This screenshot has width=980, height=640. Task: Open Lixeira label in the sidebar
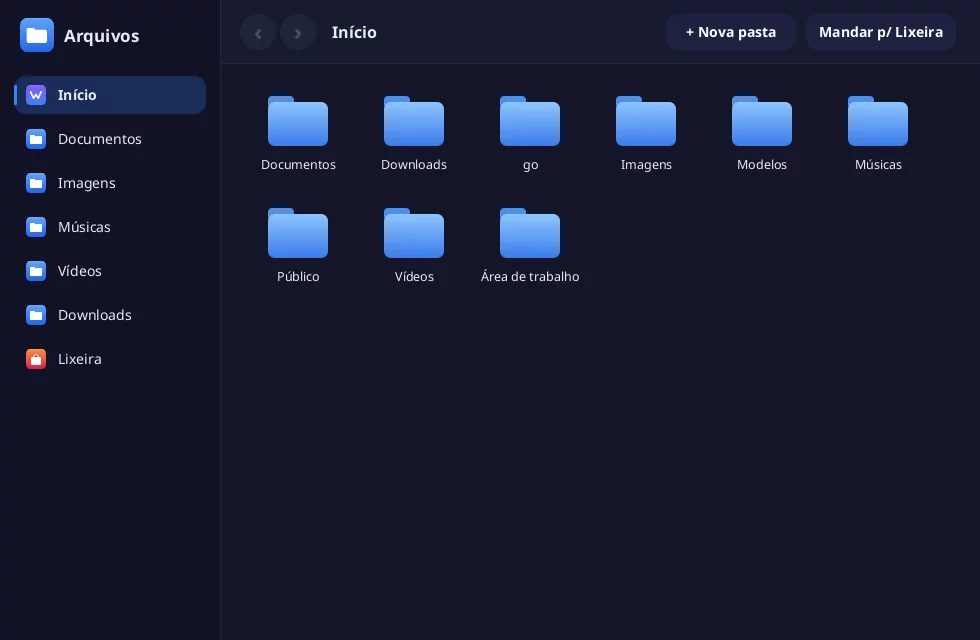pos(79,359)
